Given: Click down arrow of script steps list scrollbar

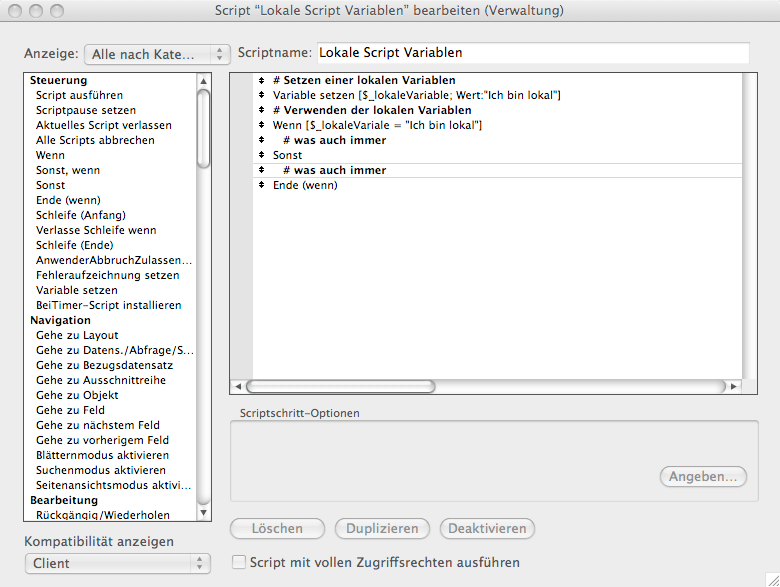Looking at the screenshot, I should pos(204,513).
